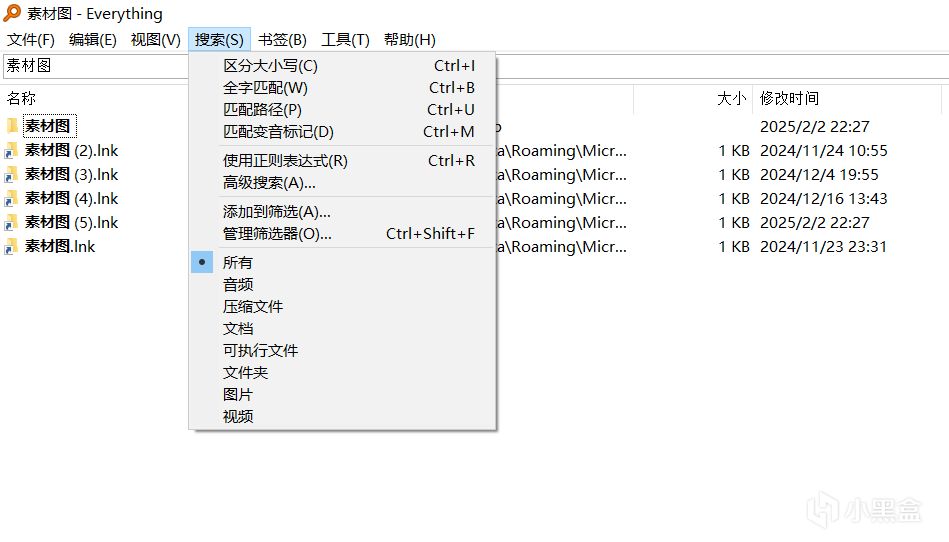Open the 帮助(H) menu

410,40
